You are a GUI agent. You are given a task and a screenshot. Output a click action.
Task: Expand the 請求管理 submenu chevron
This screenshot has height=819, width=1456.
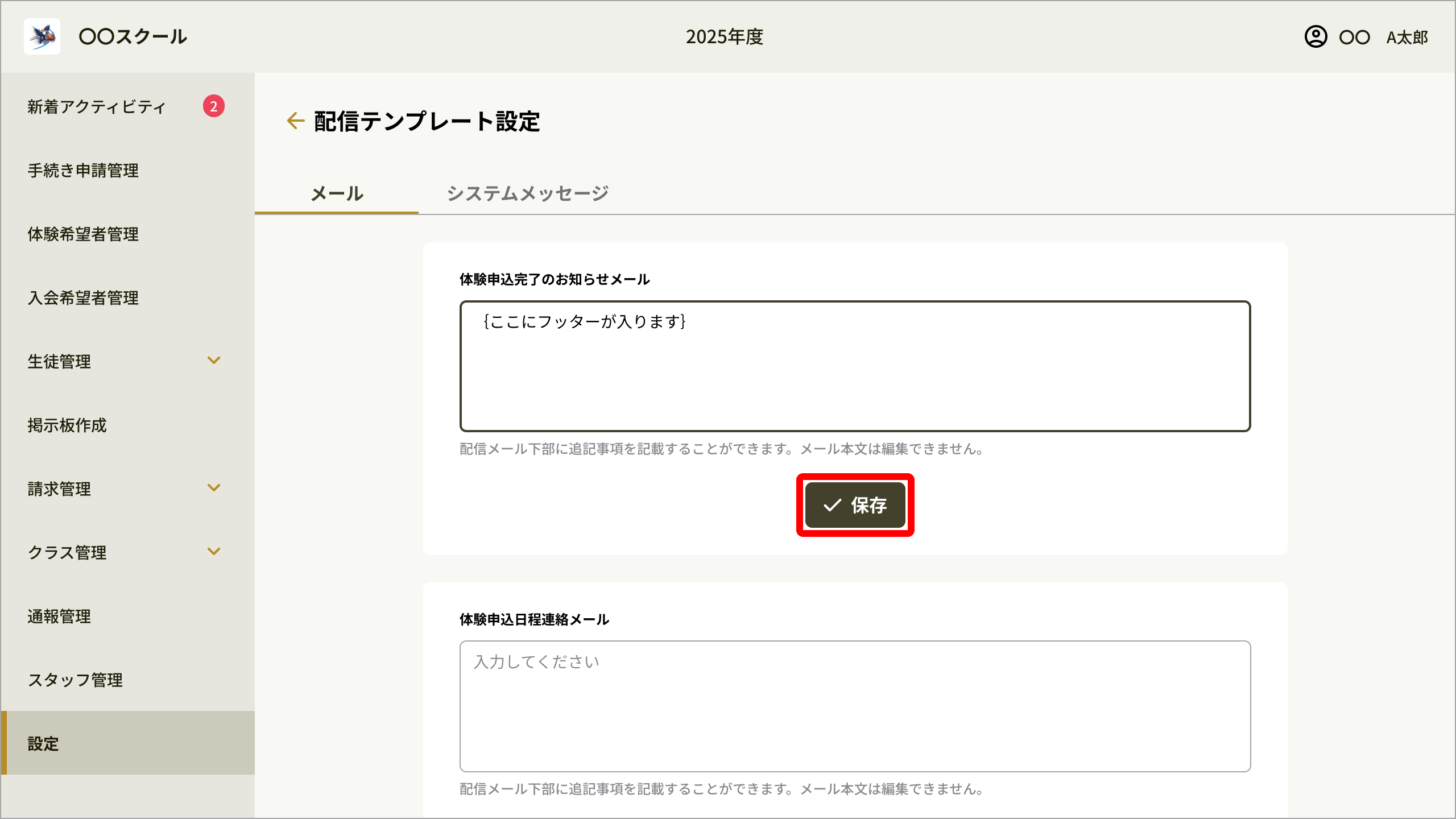[214, 488]
